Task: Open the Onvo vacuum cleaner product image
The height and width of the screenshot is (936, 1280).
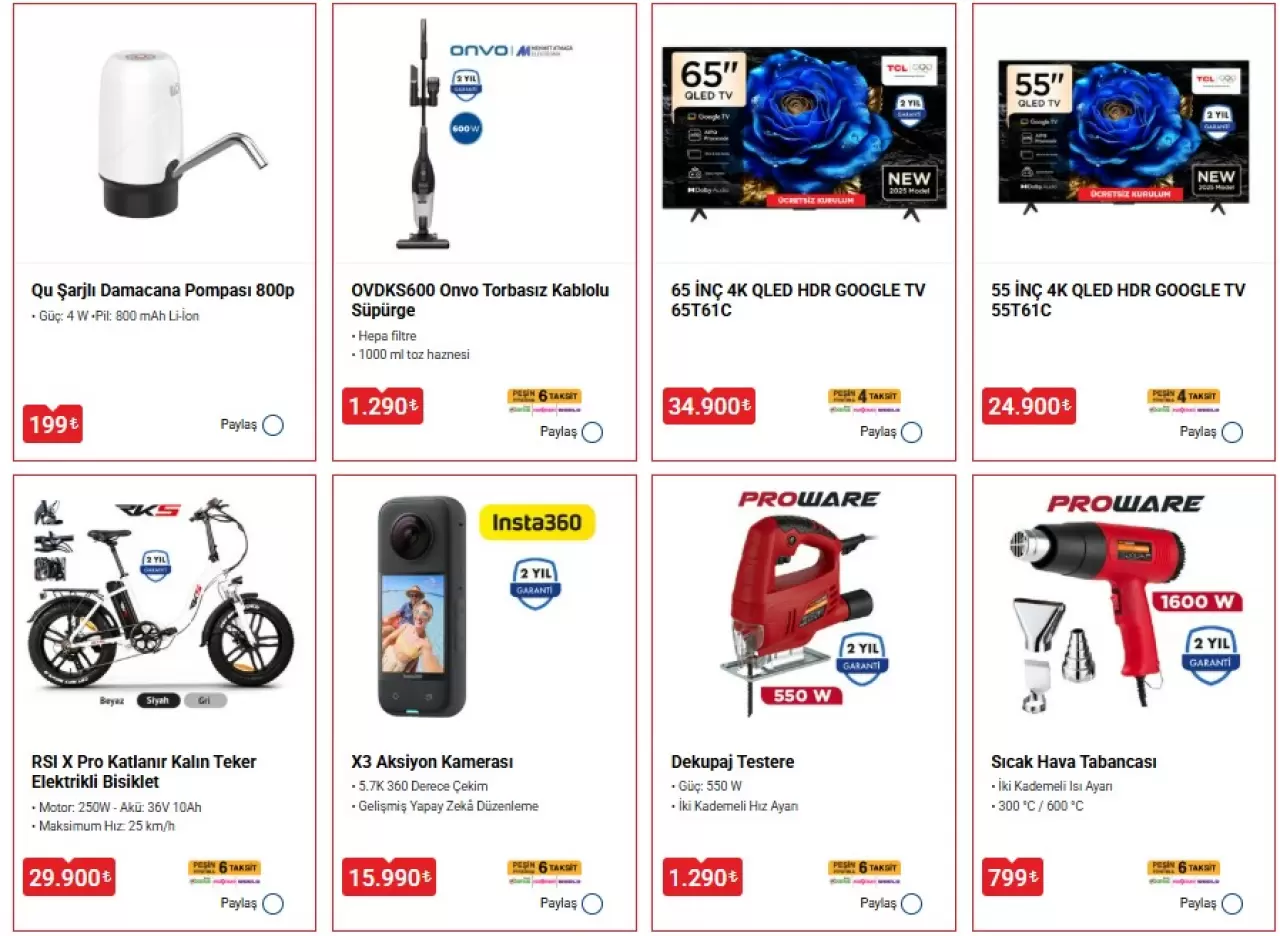Action: (423, 140)
